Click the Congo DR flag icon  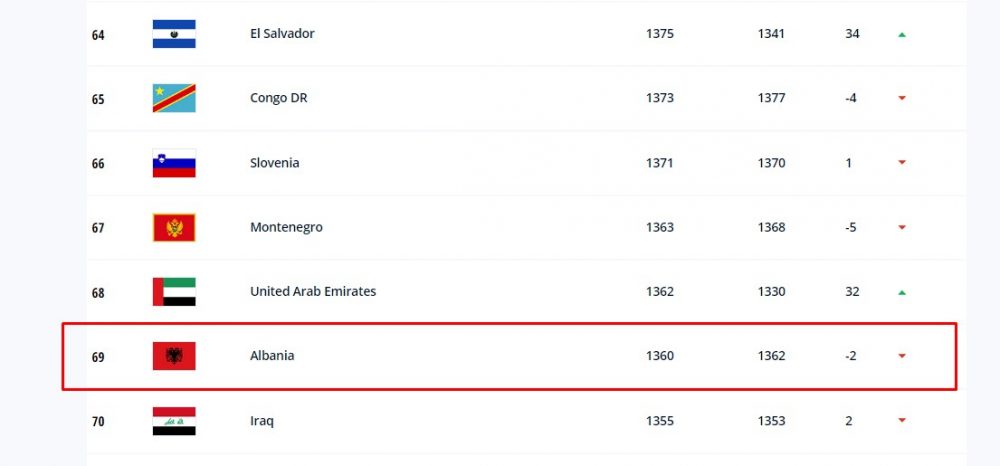pyautogui.click(x=174, y=98)
